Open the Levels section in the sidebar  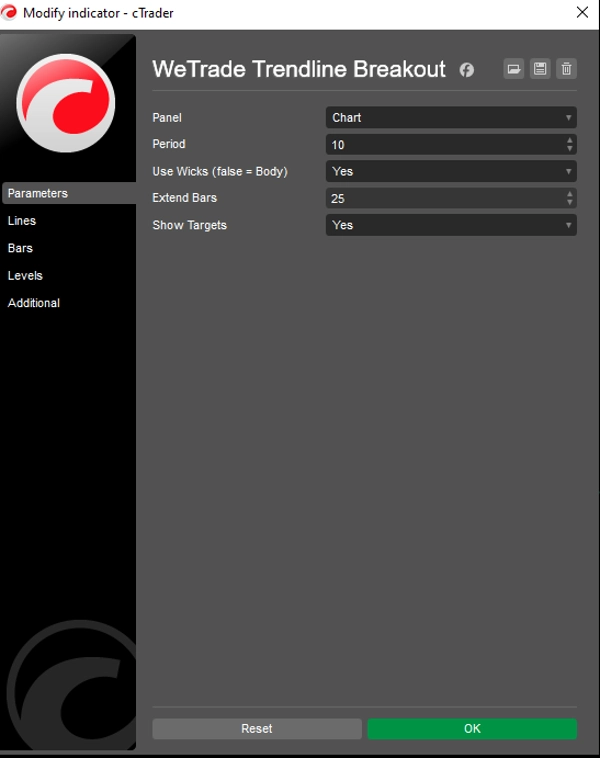[25, 276]
